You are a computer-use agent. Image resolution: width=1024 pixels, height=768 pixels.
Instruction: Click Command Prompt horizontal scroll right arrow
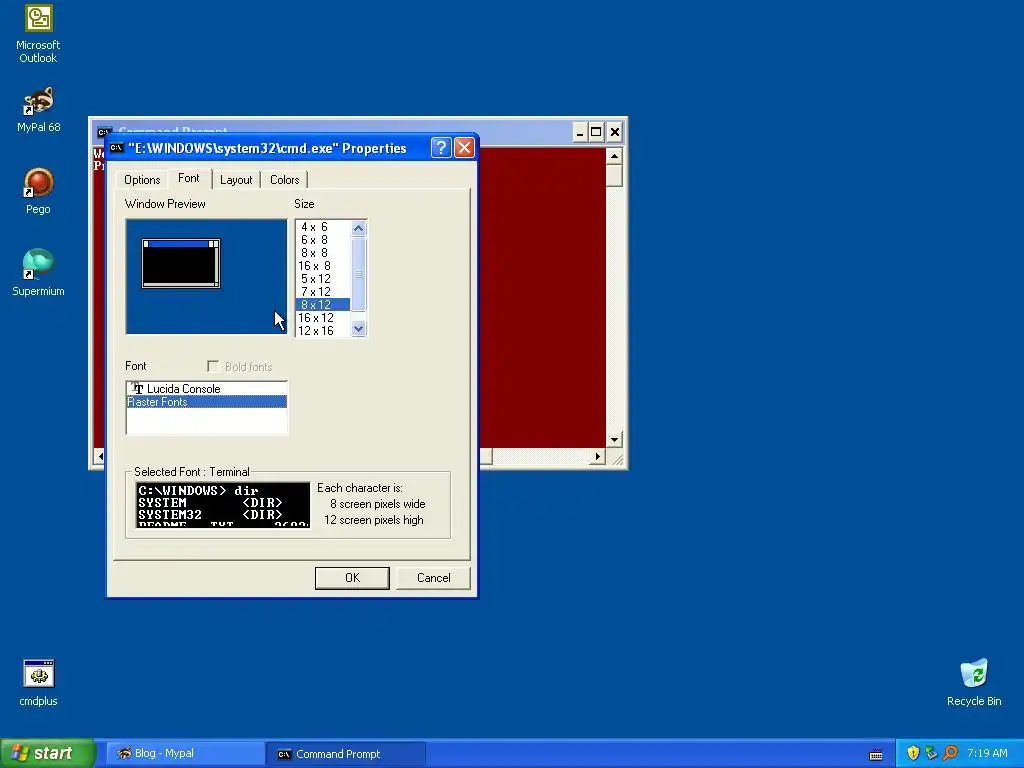tap(598, 456)
